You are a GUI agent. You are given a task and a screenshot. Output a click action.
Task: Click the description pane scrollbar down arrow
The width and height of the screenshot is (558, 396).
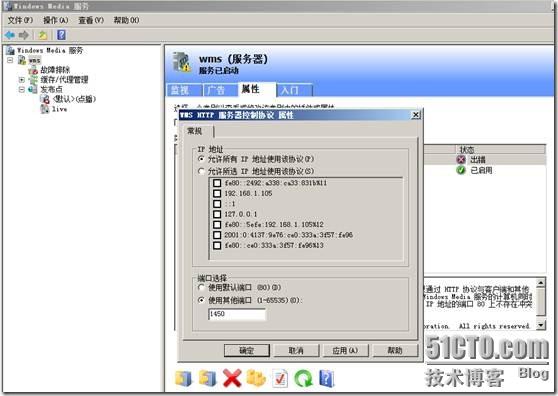(541, 325)
